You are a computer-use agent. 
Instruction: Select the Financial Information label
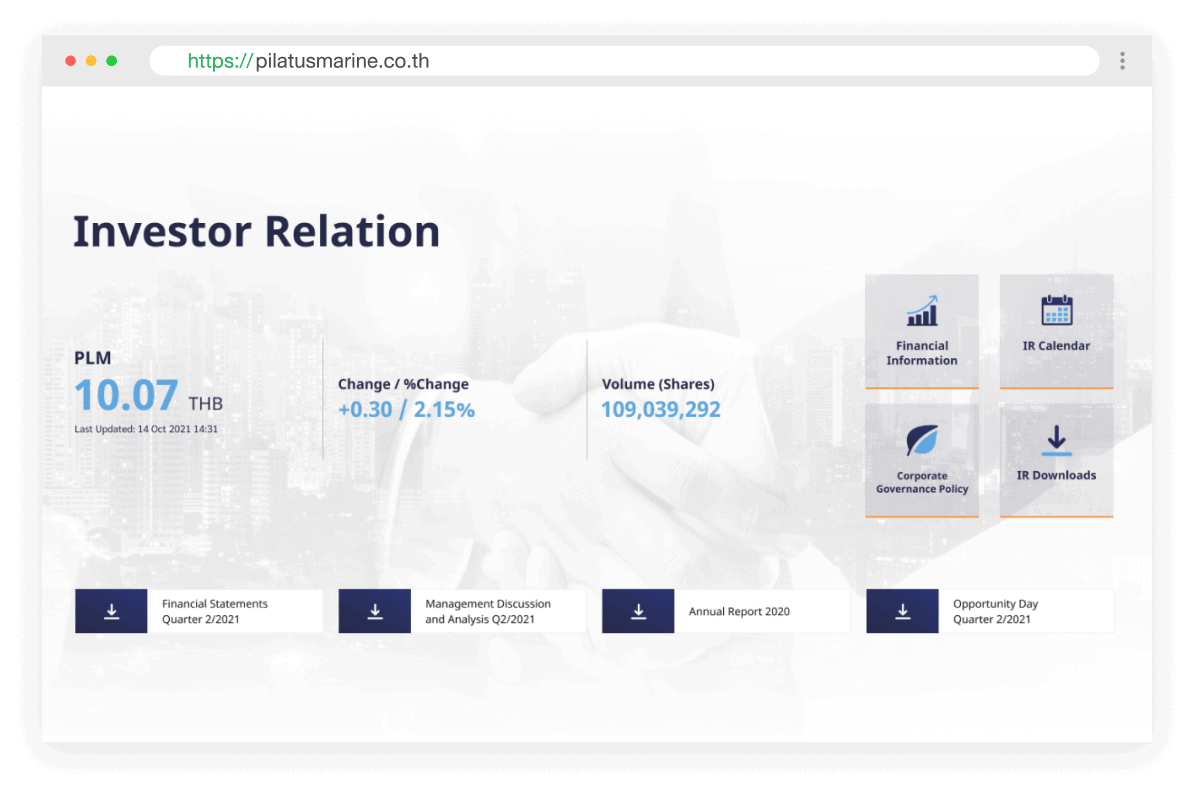tap(922, 353)
